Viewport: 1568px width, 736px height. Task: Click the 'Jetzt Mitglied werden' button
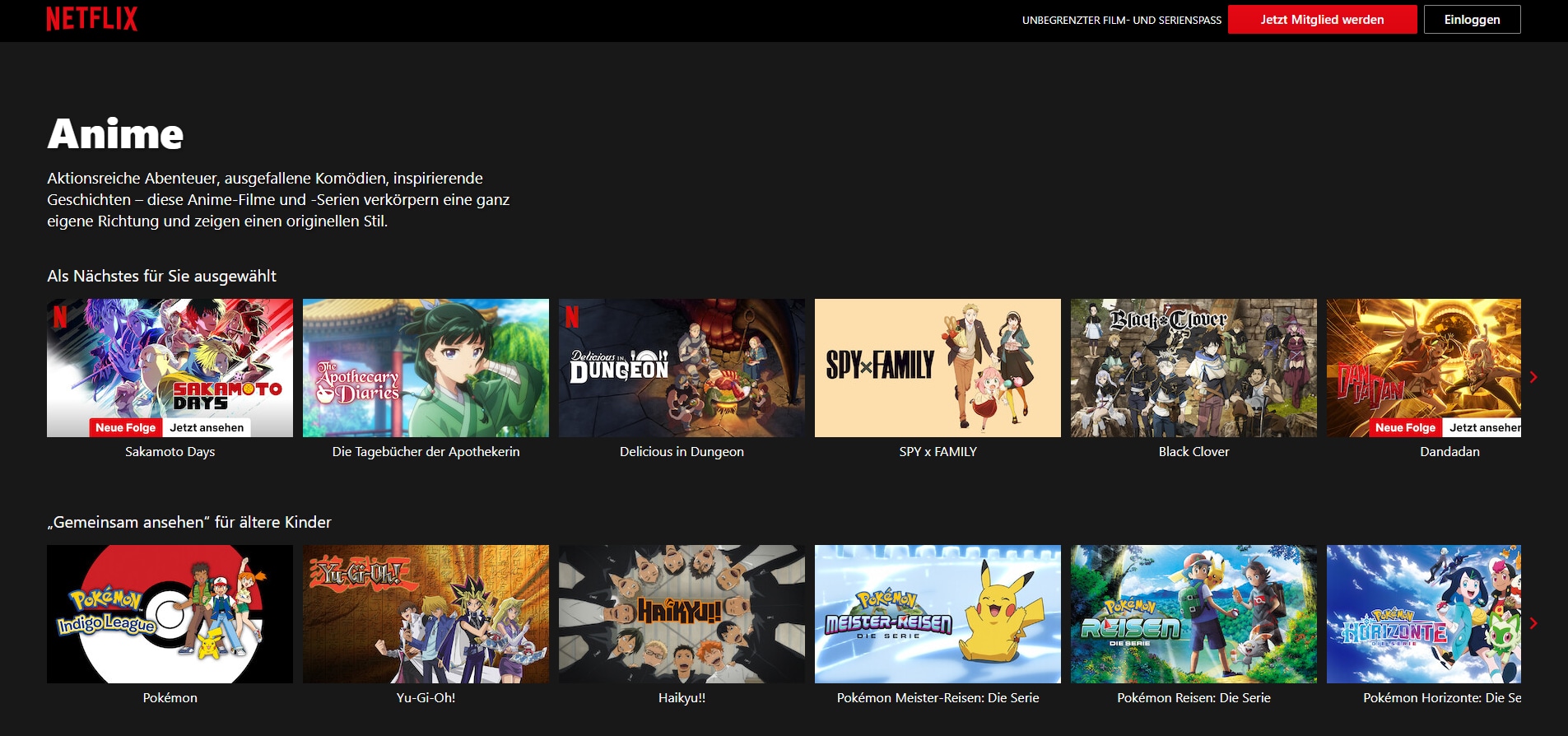pyautogui.click(x=1322, y=20)
